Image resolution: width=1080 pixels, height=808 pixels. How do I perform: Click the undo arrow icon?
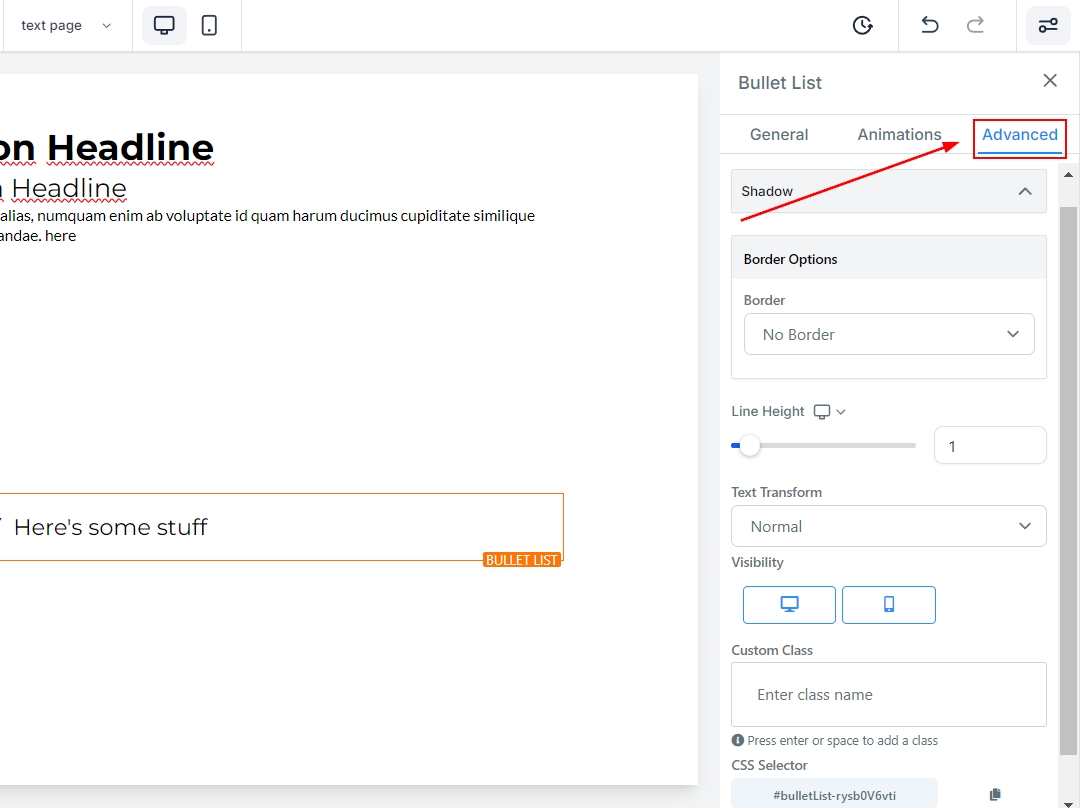(x=929, y=26)
